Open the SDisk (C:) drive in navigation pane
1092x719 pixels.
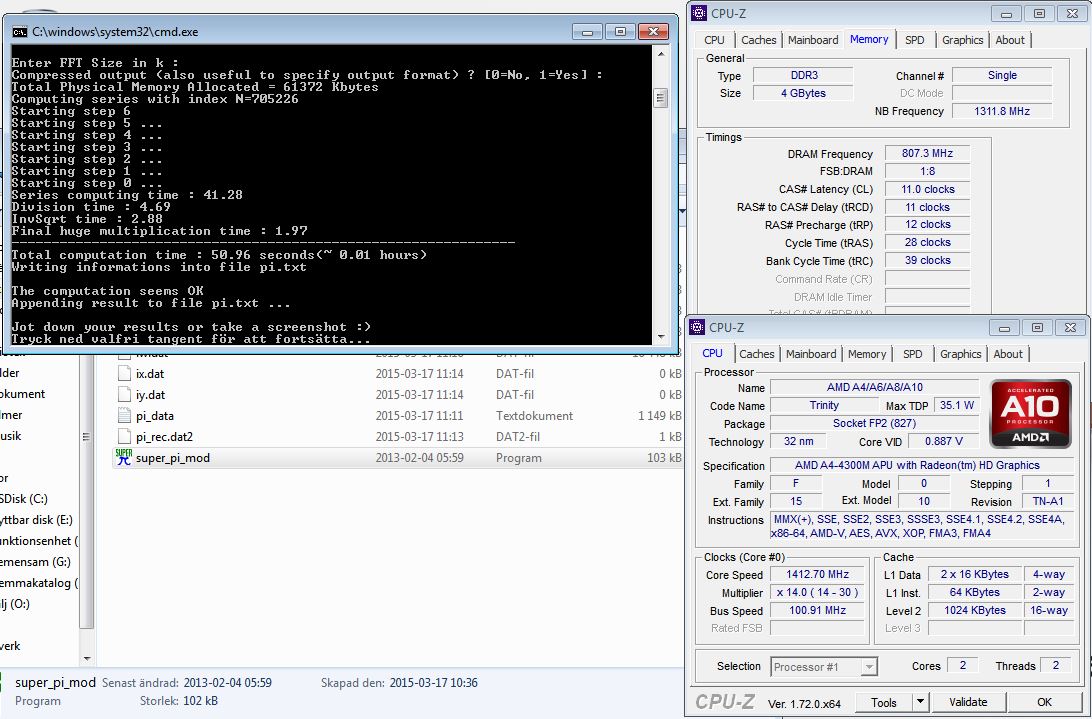pyautogui.click(x=24, y=499)
